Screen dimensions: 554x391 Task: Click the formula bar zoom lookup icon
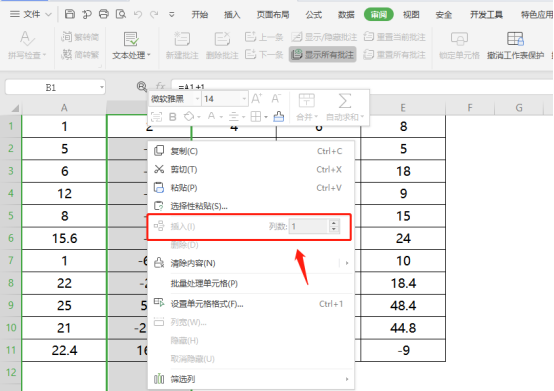(x=142, y=86)
